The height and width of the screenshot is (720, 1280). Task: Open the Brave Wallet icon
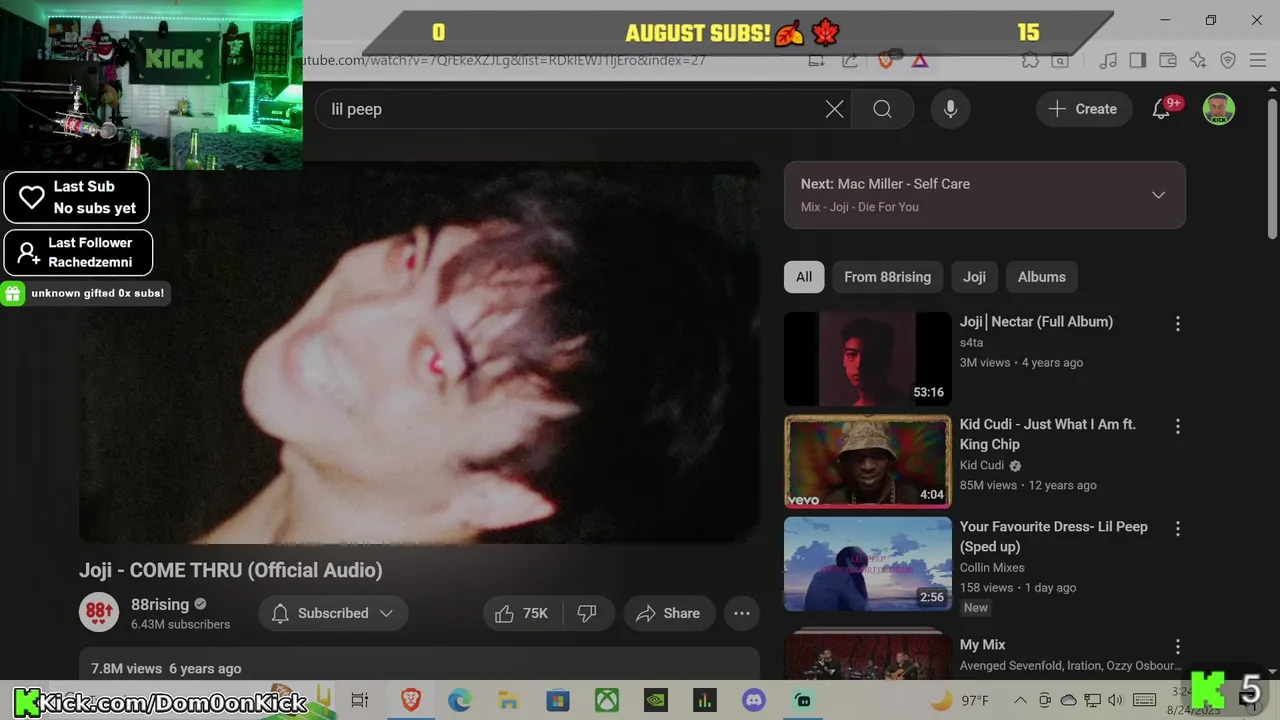point(1167,60)
